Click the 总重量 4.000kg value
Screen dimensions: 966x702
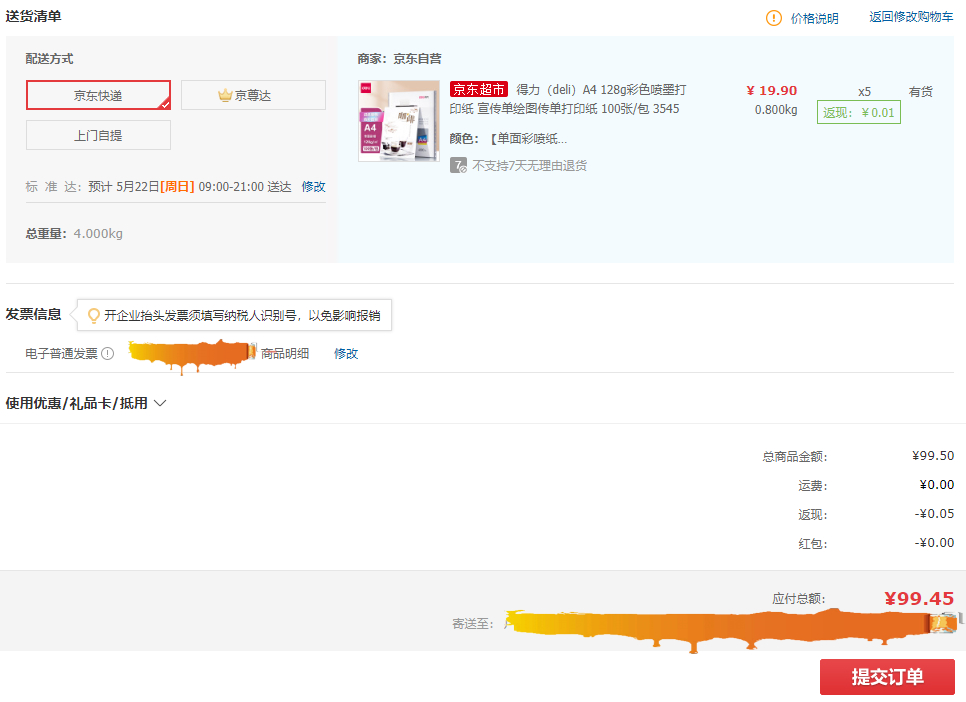[x=98, y=234]
